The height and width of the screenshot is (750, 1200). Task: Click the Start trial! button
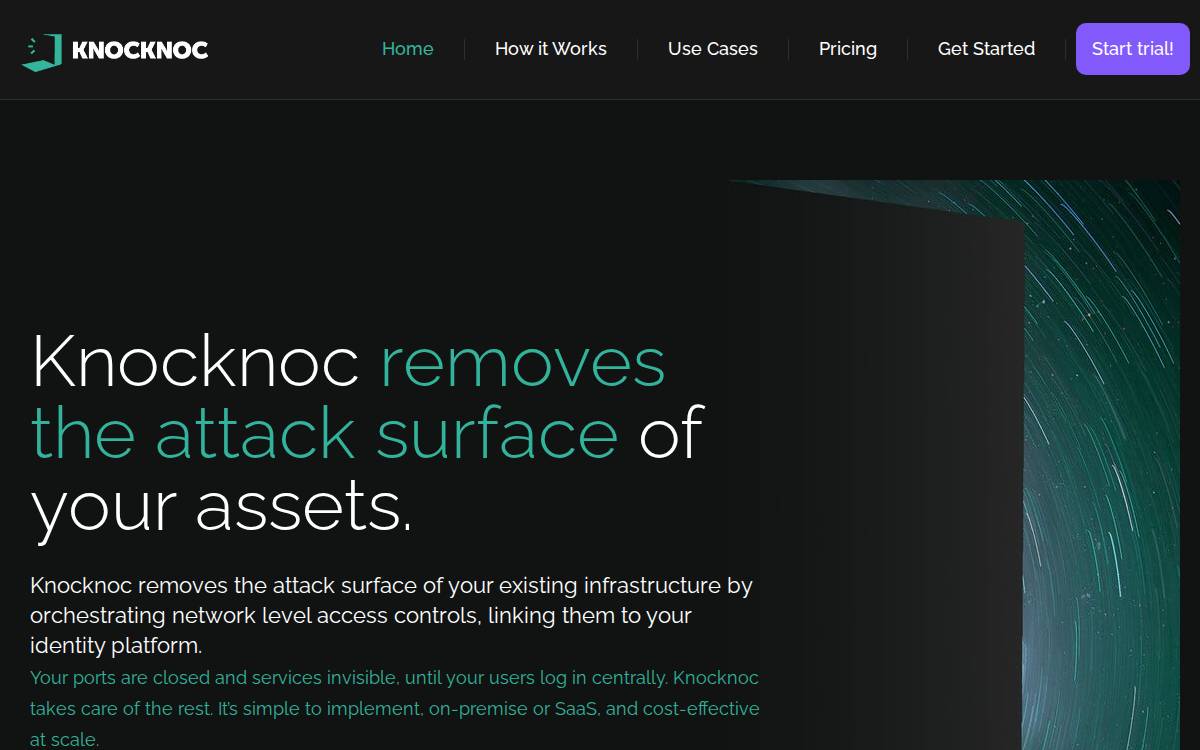click(1133, 49)
